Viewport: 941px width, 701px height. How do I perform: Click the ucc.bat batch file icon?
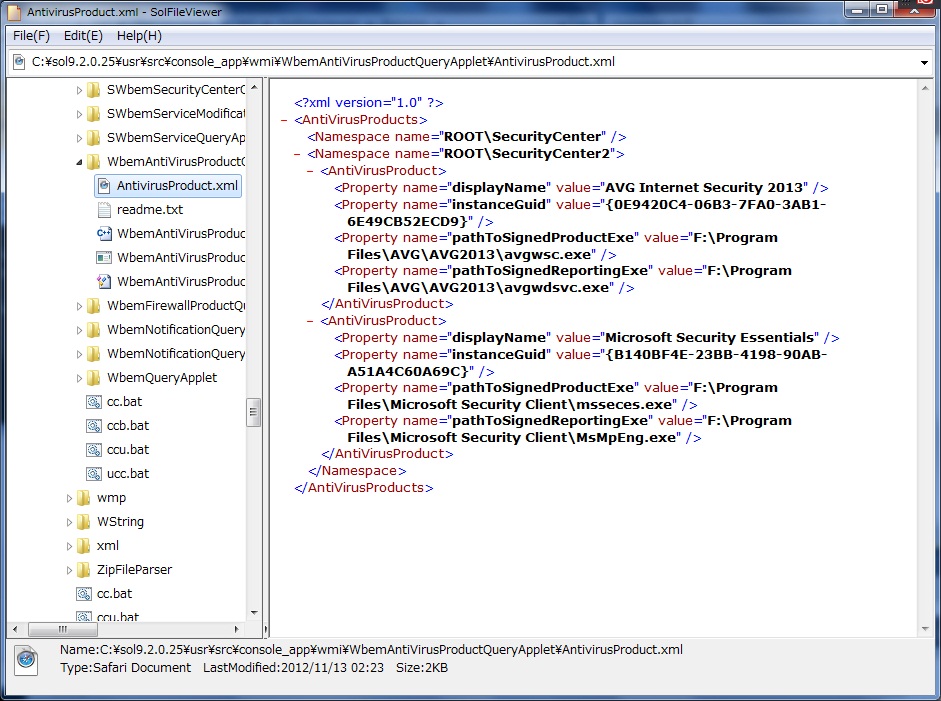click(x=94, y=474)
